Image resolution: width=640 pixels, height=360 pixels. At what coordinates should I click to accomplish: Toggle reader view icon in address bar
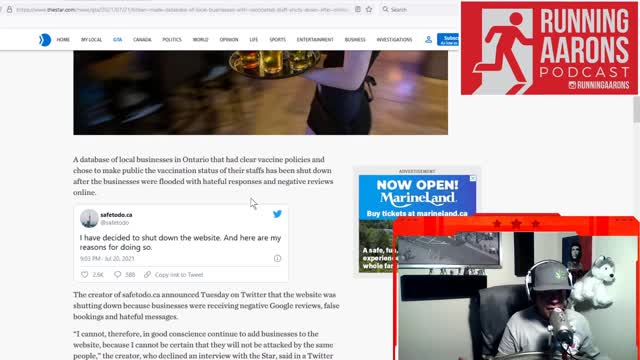(x=358, y=9)
